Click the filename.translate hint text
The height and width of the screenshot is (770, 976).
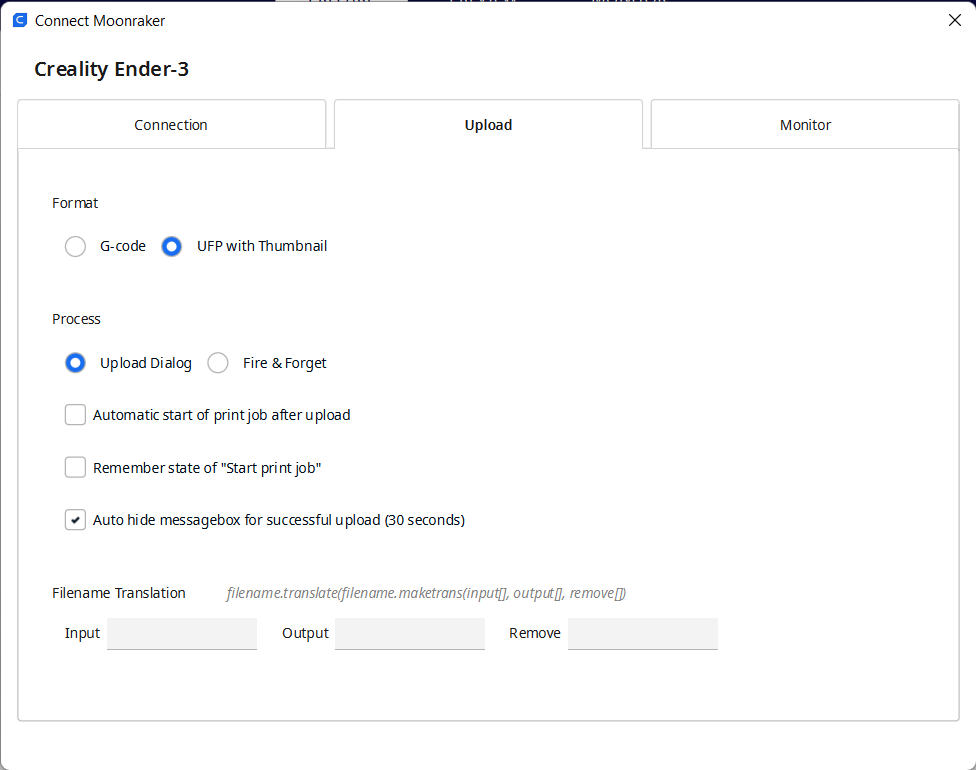426,593
